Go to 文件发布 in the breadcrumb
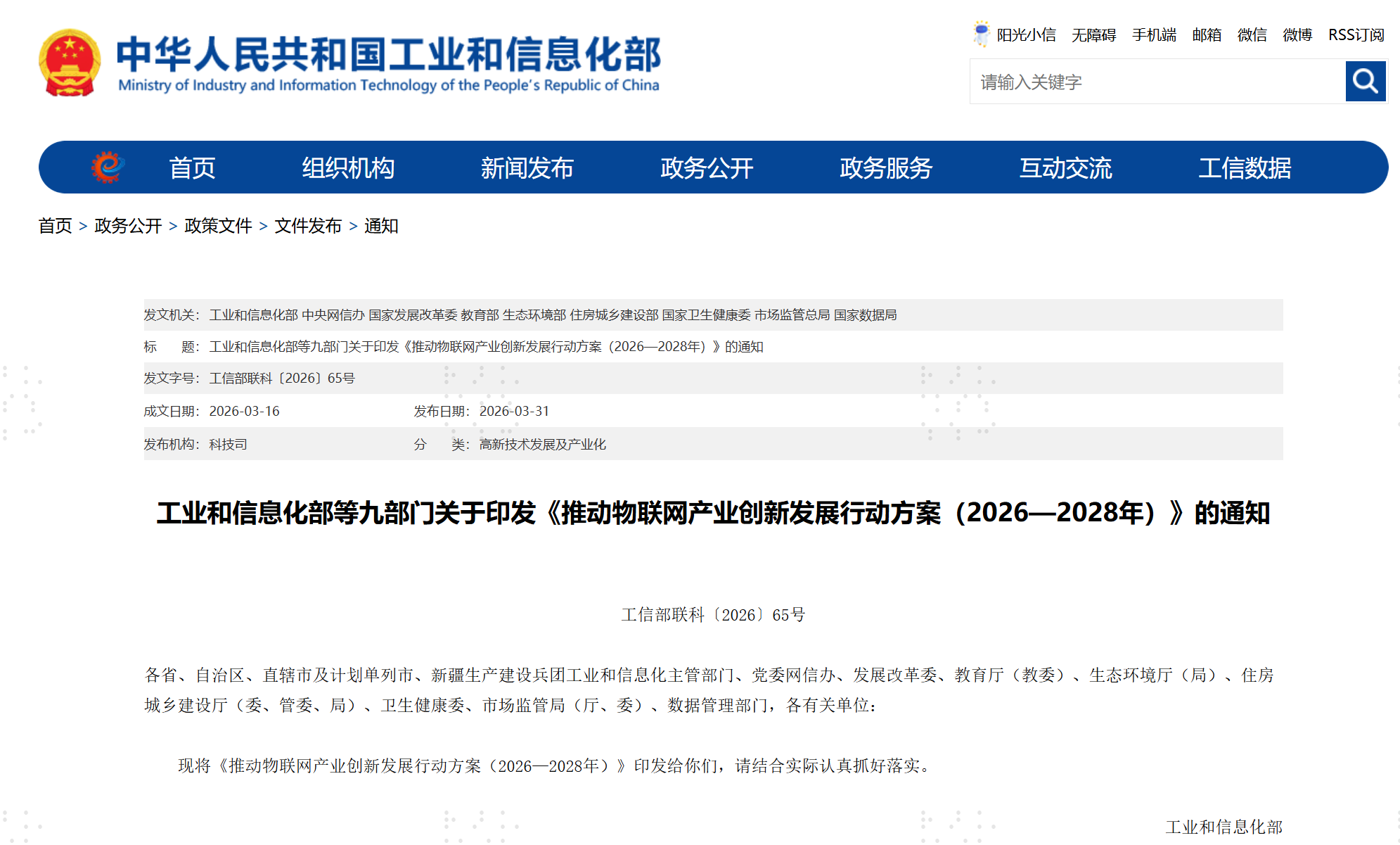This screenshot has width=1400, height=845. point(308,226)
